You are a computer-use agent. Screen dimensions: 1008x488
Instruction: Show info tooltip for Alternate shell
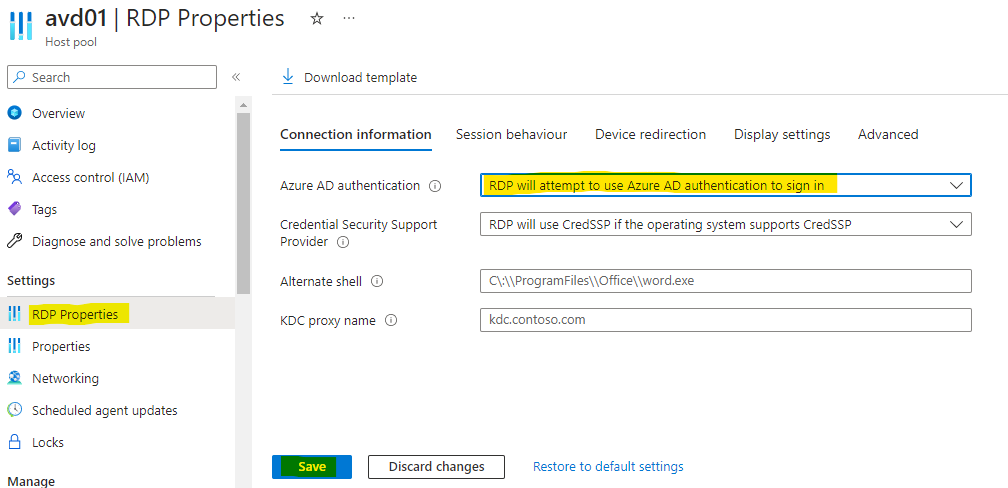[377, 281]
